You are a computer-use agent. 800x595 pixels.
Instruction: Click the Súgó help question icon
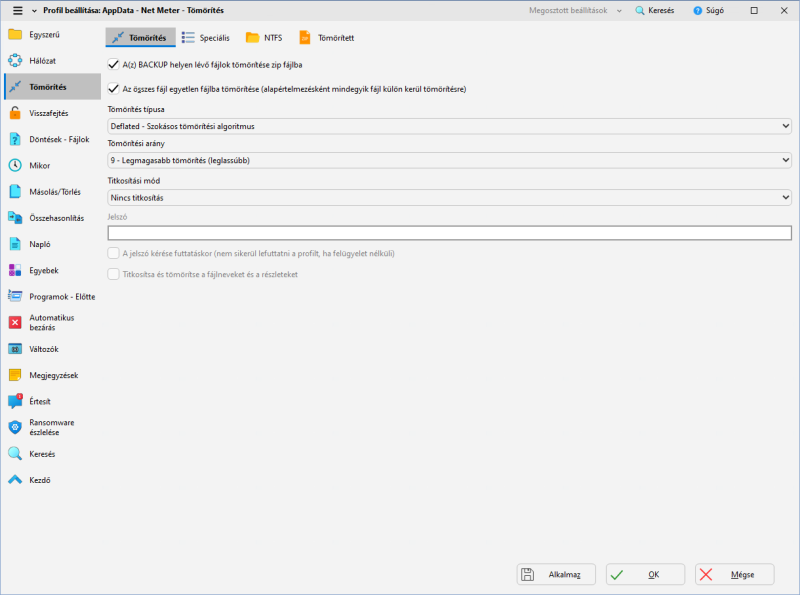(697, 10)
